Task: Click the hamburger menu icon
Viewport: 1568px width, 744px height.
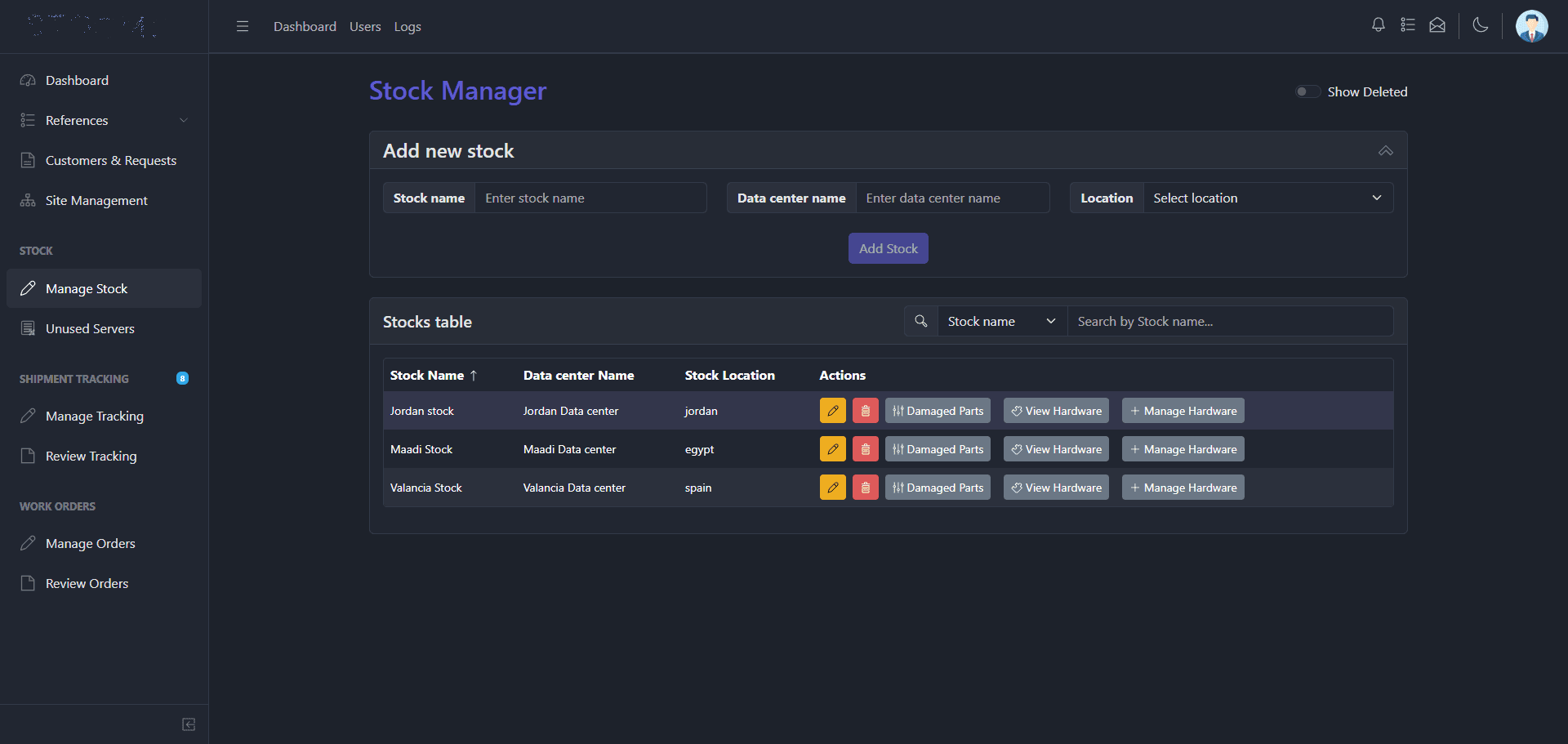Action: tap(243, 26)
